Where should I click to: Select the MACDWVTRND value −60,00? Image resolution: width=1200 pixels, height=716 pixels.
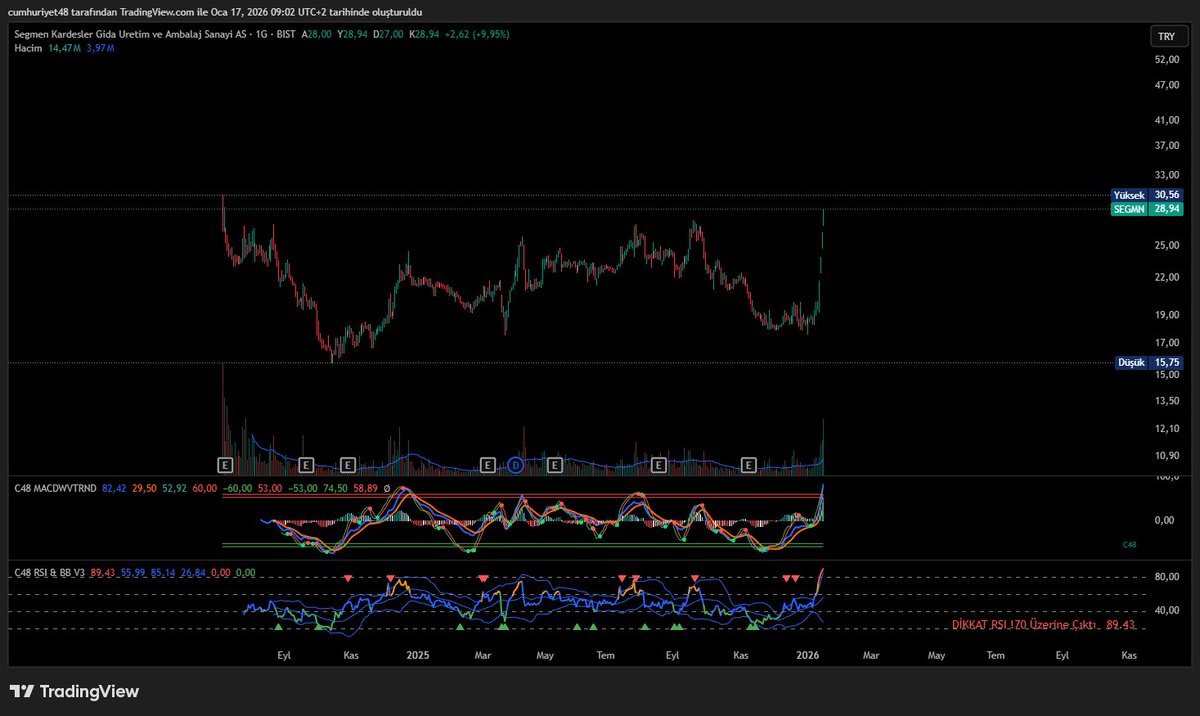tap(238, 488)
